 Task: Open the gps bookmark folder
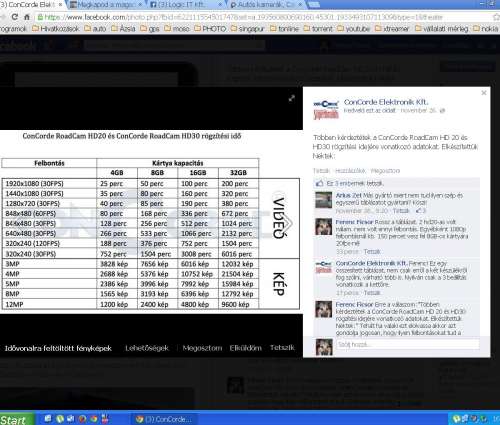point(150,29)
